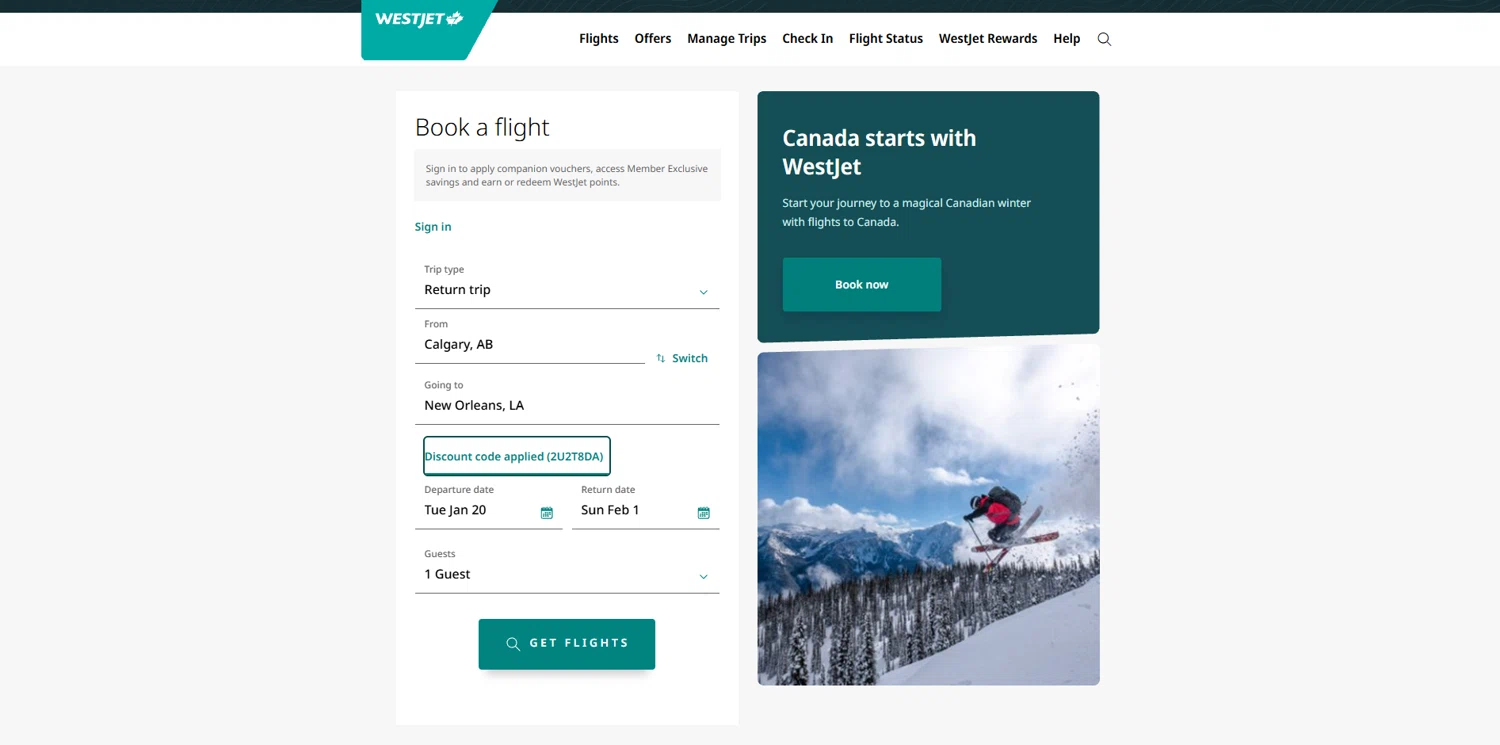Image resolution: width=1500 pixels, height=745 pixels.
Task: Open the Help menu
Action: click(x=1066, y=39)
